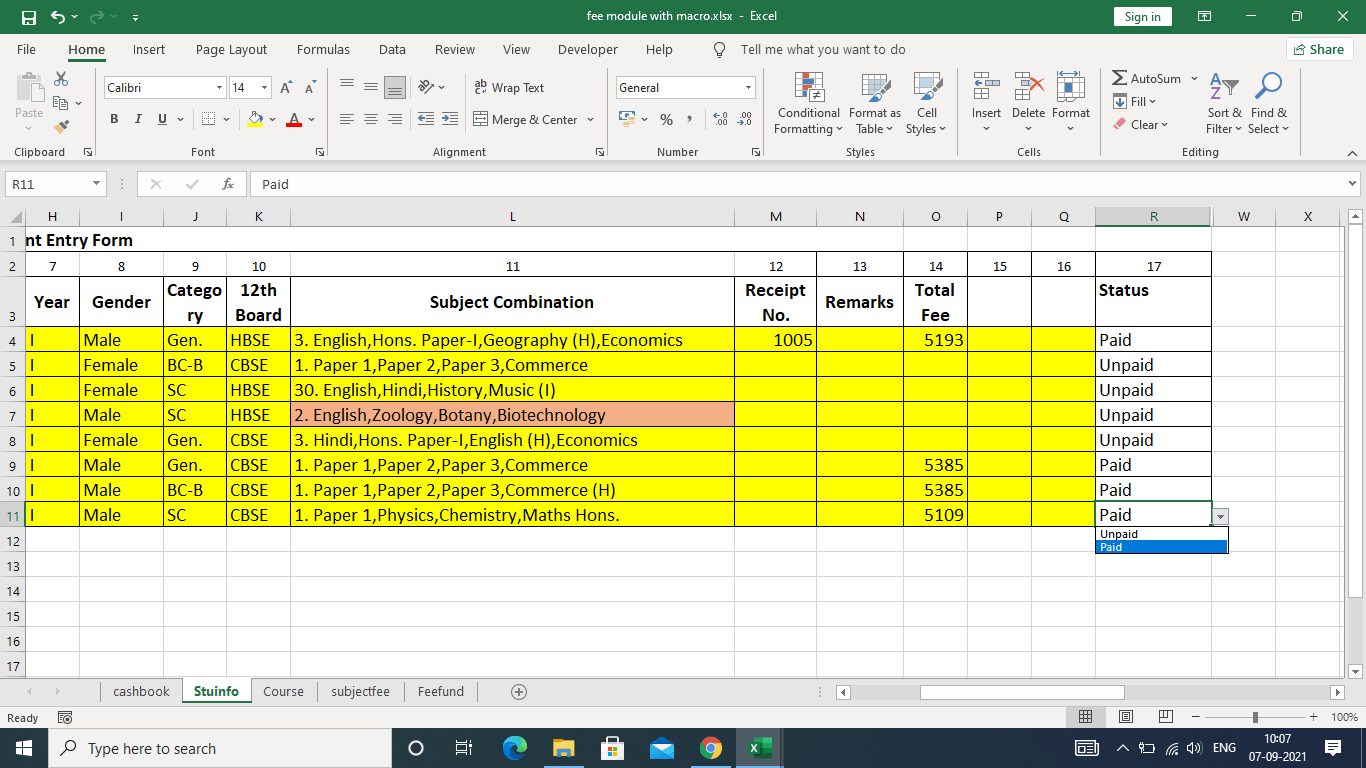The image size is (1366, 768).
Task: Apply align left to cell
Action: coord(347,119)
